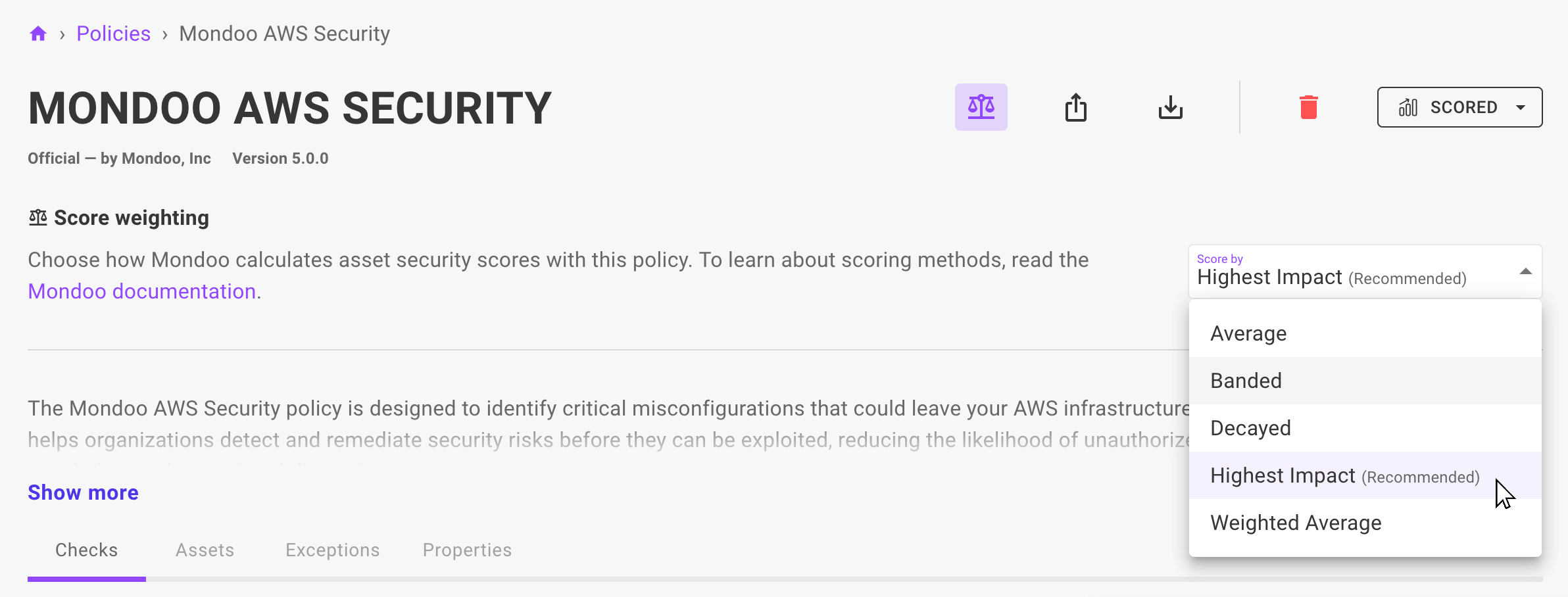Viewport: 1568px width, 597px height.
Task: Open the Exceptions tab
Action: [x=333, y=550]
